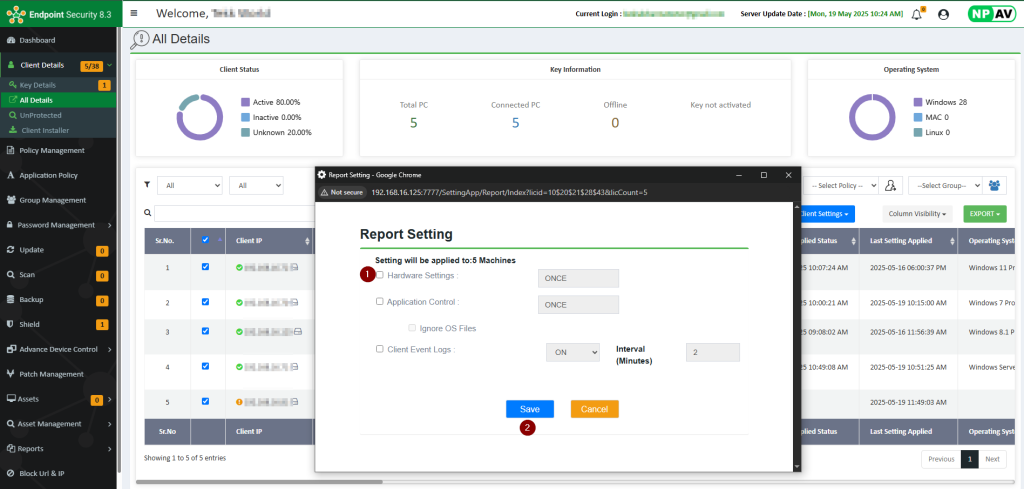Open Policy Management in sidebar
This screenshot has height=489, width=1024.
click(x=52, y=150)
